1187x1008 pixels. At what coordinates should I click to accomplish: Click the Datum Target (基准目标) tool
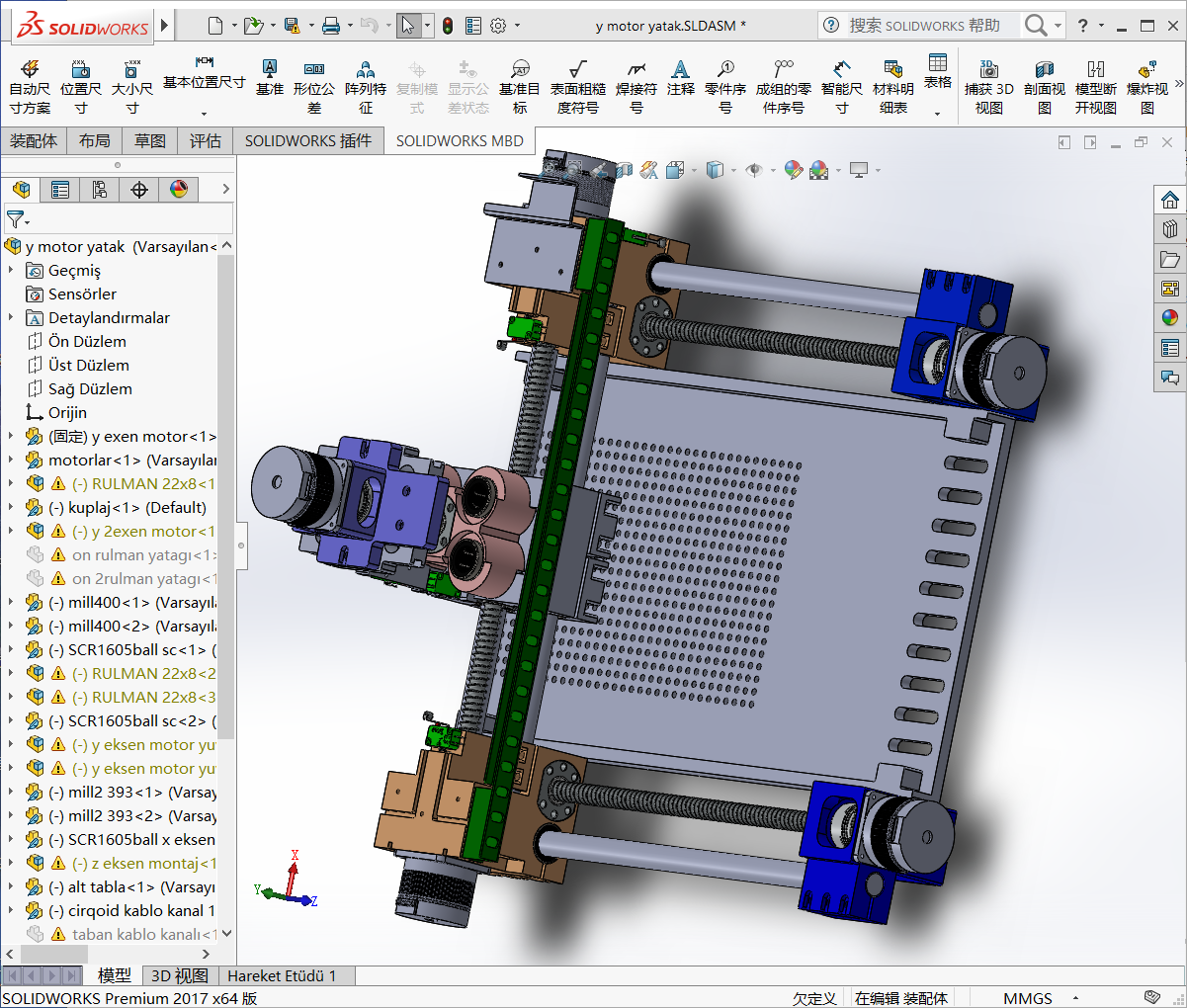[x=520, y=87]
